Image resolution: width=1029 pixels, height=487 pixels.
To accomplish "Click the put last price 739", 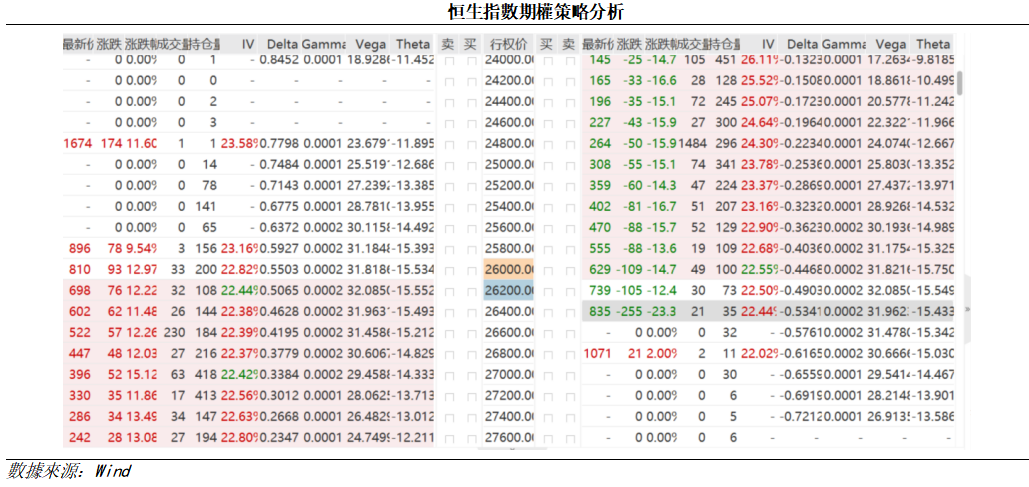I will pos(600,291).
